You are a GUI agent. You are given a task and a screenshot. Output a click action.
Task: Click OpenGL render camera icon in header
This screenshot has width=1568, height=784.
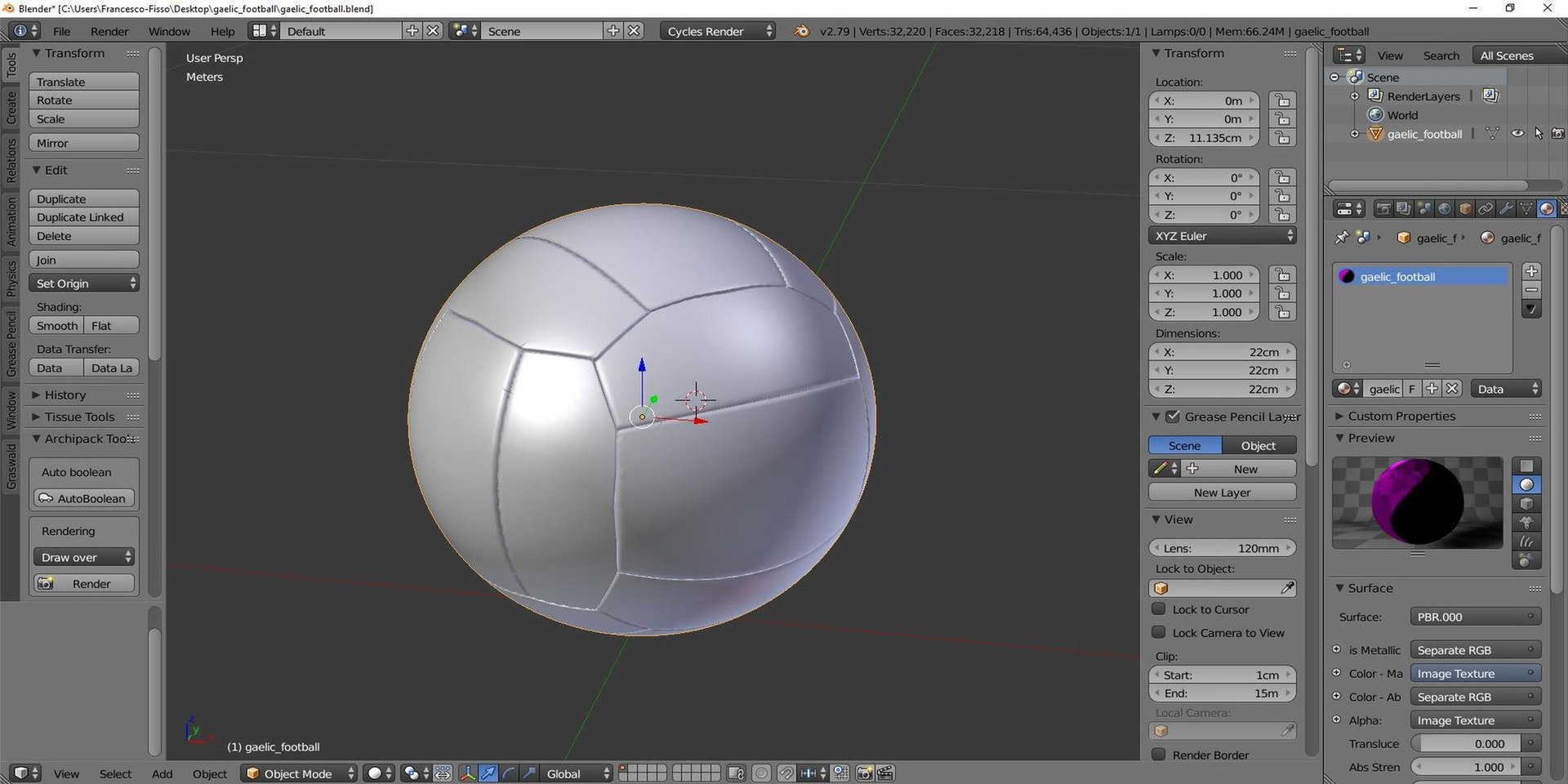pos(865,773)
